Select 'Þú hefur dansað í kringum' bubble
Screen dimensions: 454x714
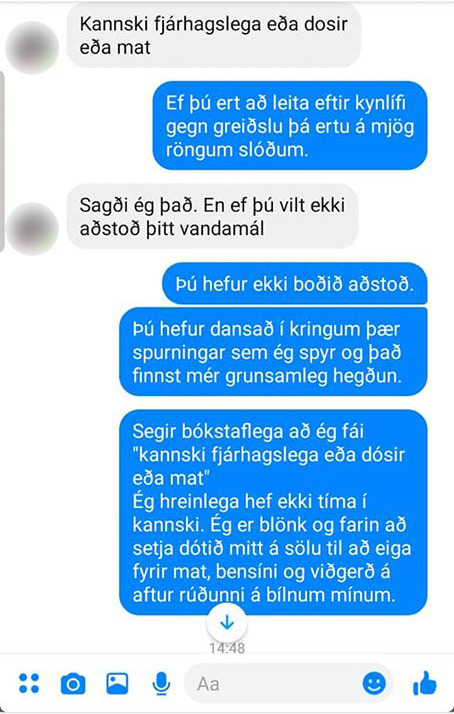273,352
